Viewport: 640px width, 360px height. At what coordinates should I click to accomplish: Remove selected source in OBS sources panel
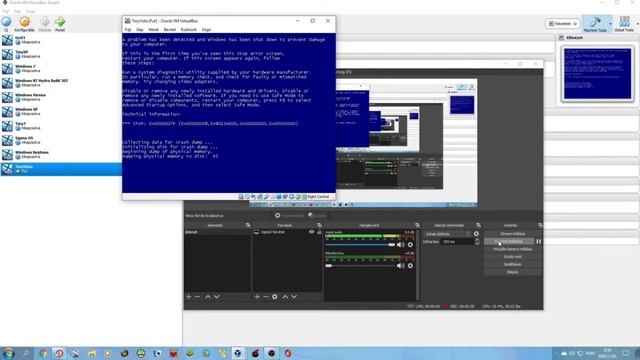(266, 297)
